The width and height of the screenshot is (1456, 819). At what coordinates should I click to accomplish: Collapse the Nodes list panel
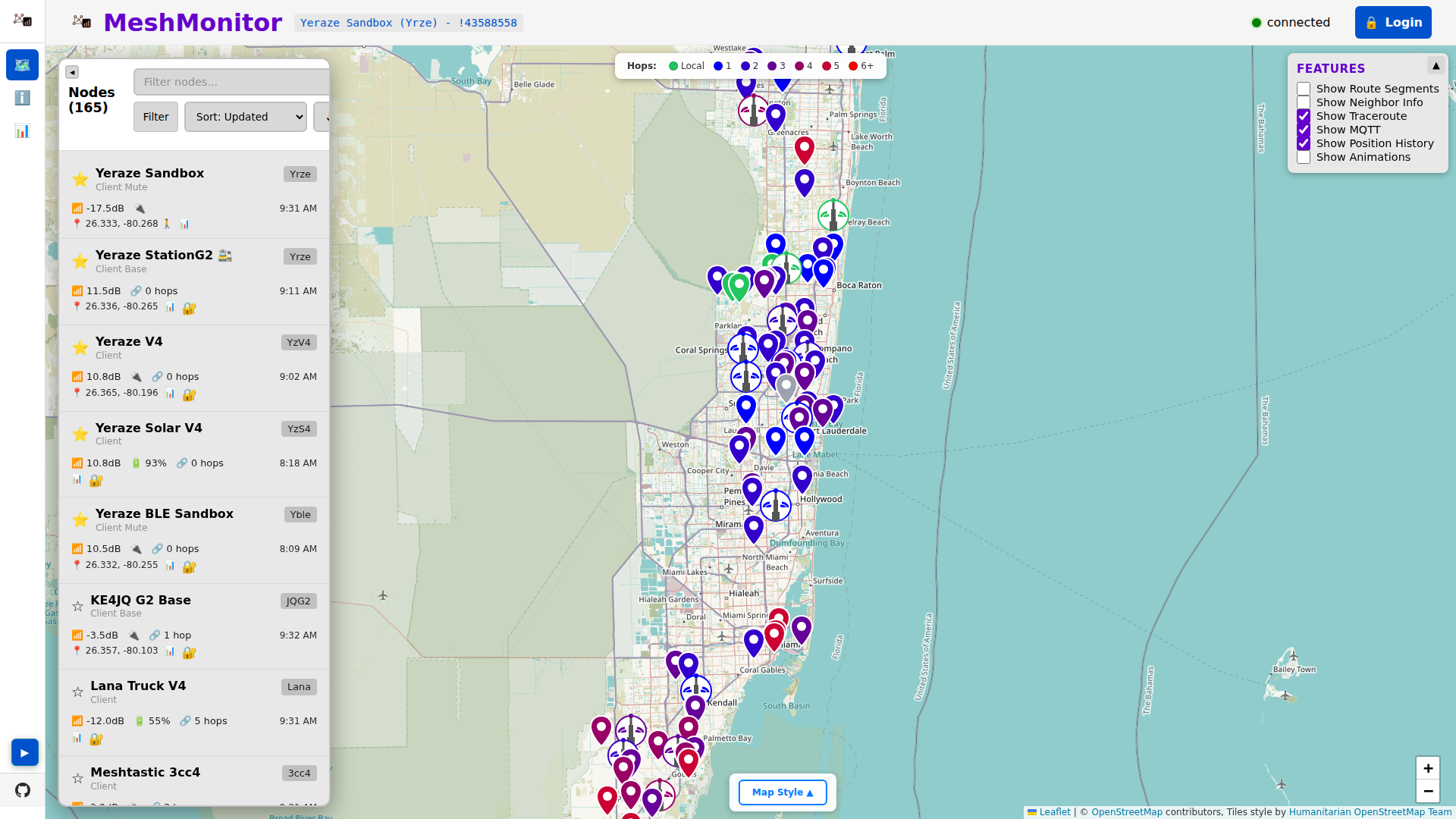(72, 72)
